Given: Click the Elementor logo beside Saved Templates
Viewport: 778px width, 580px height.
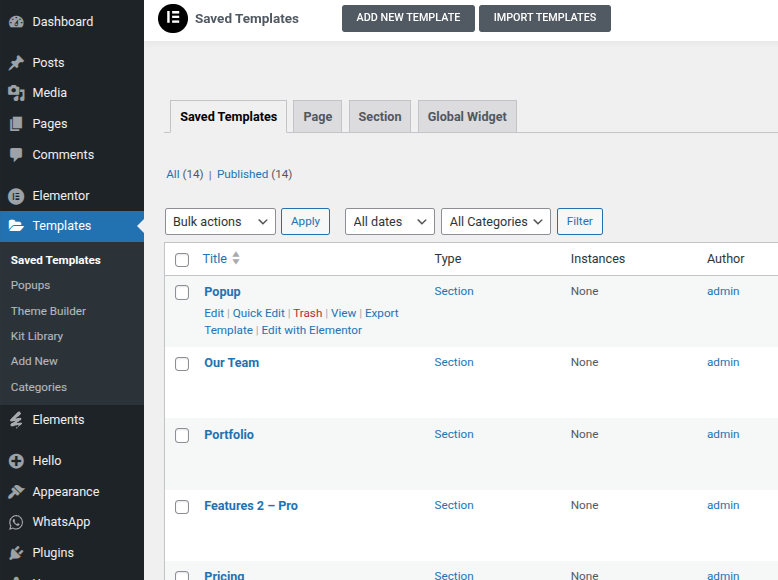Looking at the screenshot, I should click(173, 18).
